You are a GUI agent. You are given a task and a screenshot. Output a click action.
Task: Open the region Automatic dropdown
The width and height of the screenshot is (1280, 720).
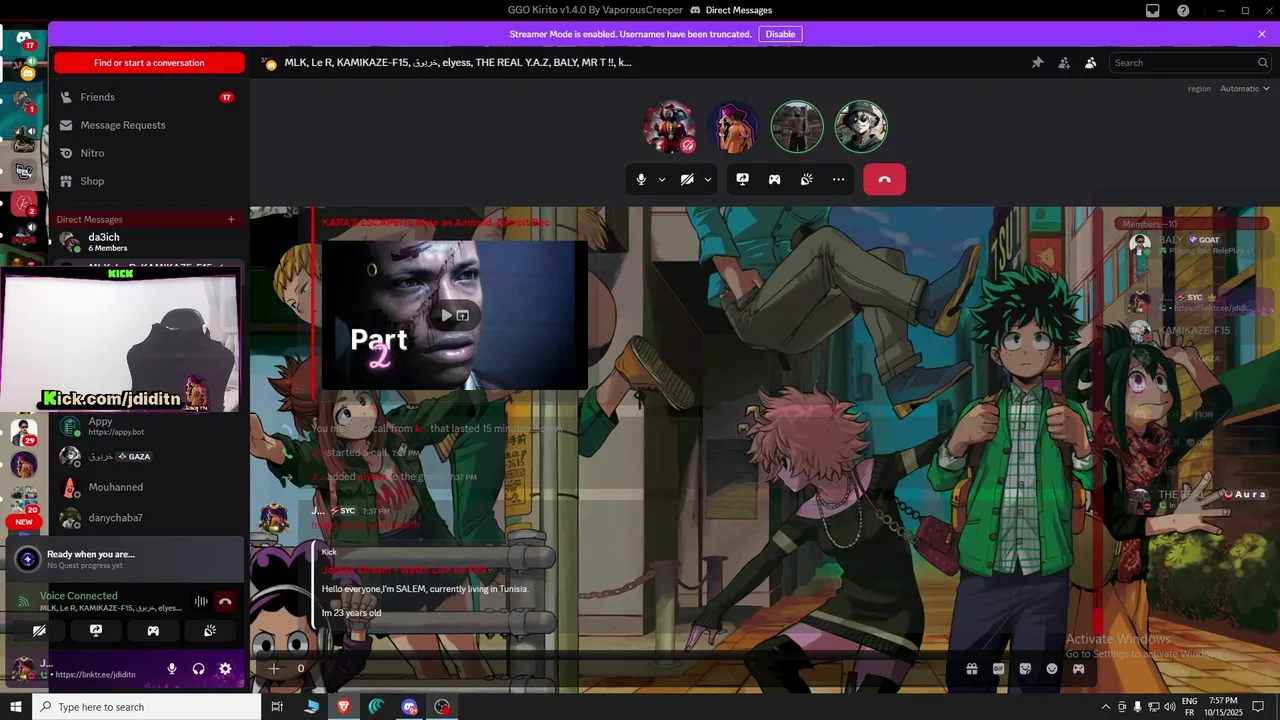(x=1244, y=88)
